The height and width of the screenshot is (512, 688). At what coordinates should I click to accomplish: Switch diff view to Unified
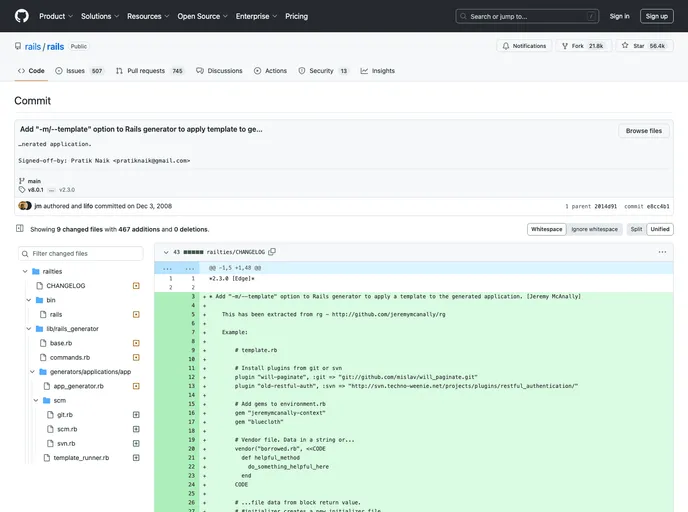(x=659, y=229)
